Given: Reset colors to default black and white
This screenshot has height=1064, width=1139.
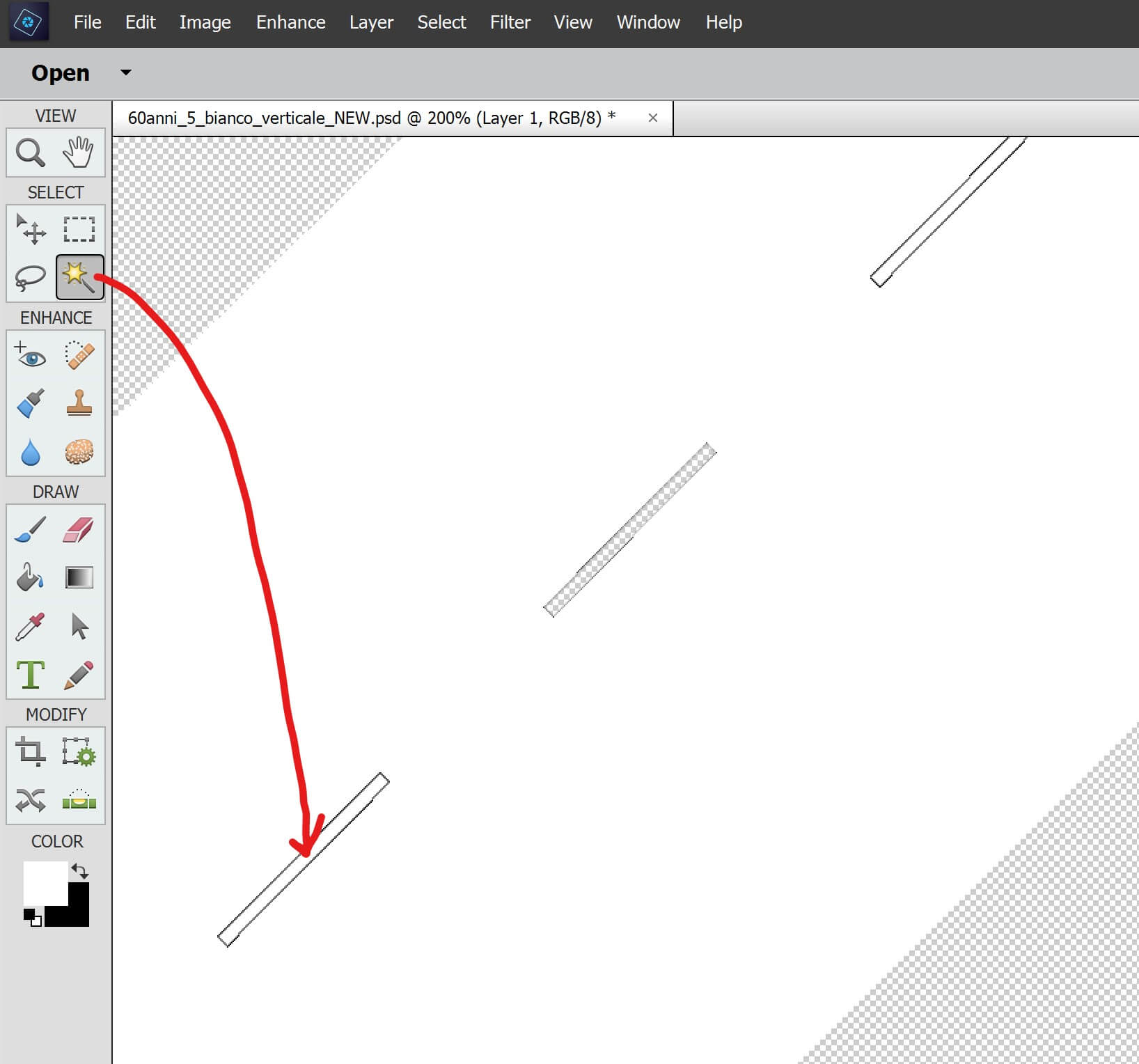Looking at the screenshot, I should [32, 917].
